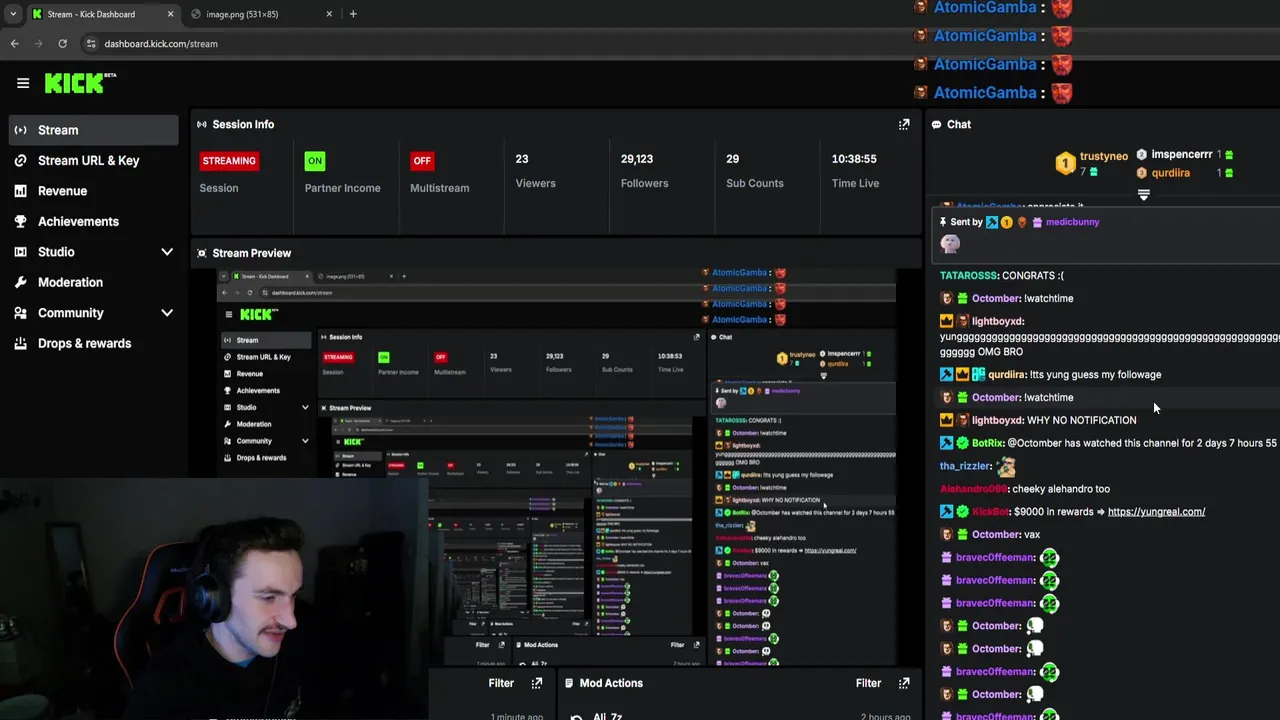Screen dimensions: 1280x720
Task: Reload the dashboard page
Action: tap(62, 44)
